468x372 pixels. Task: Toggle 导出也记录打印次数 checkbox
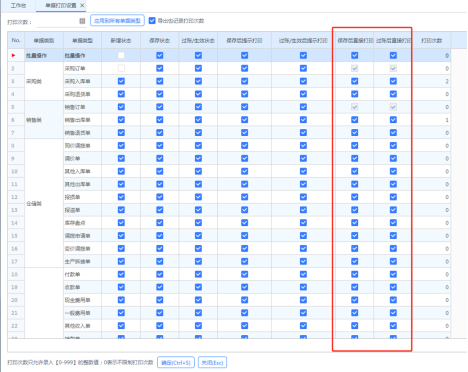[152, 21]
